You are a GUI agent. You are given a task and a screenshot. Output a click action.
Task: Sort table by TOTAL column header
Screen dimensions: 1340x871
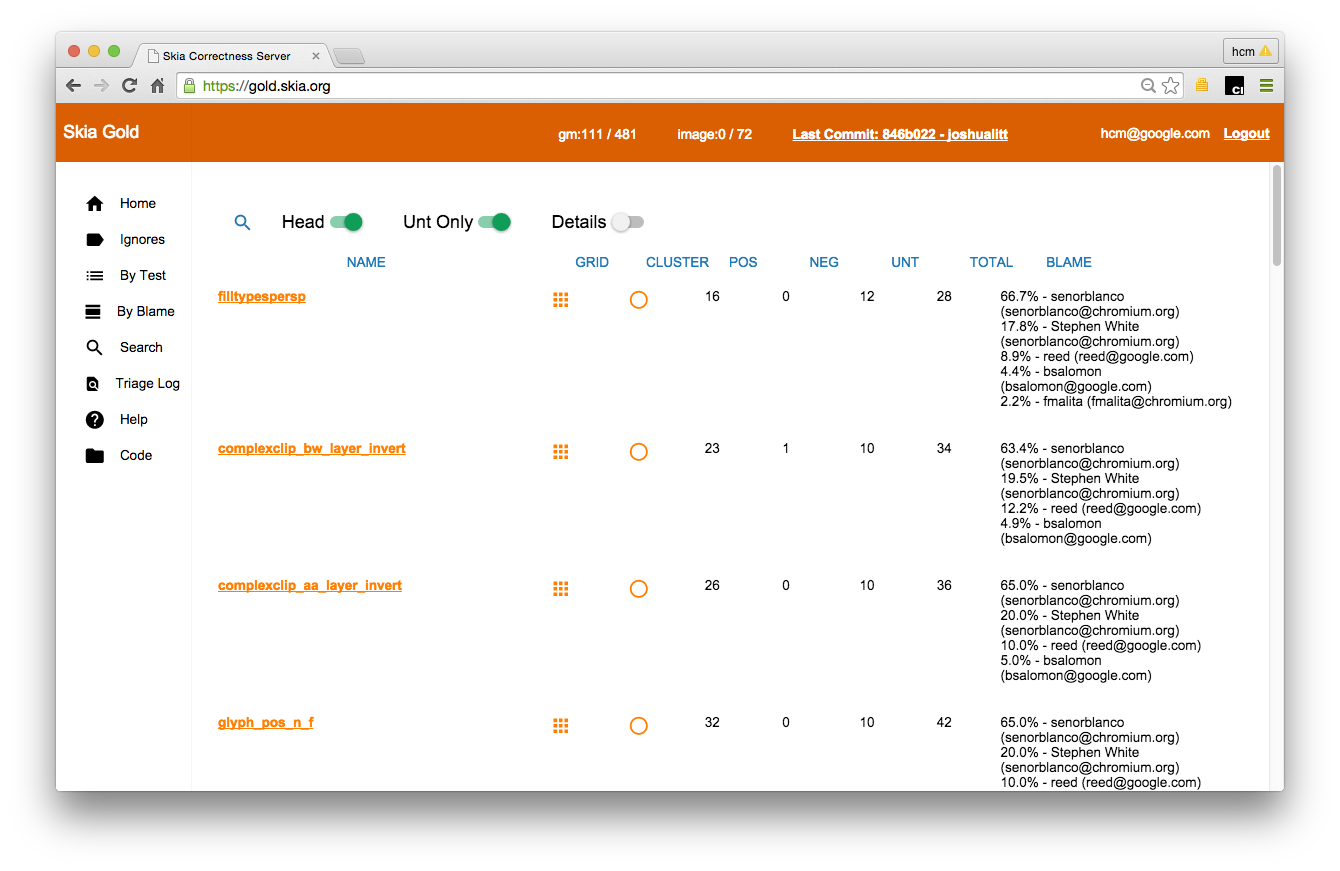(991, 262)
